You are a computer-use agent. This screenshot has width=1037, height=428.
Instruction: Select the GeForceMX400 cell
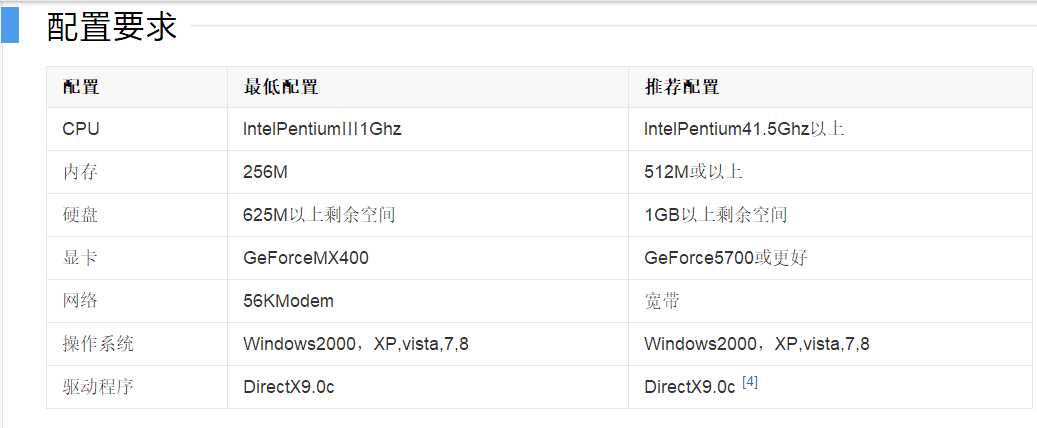click(306, 258)
